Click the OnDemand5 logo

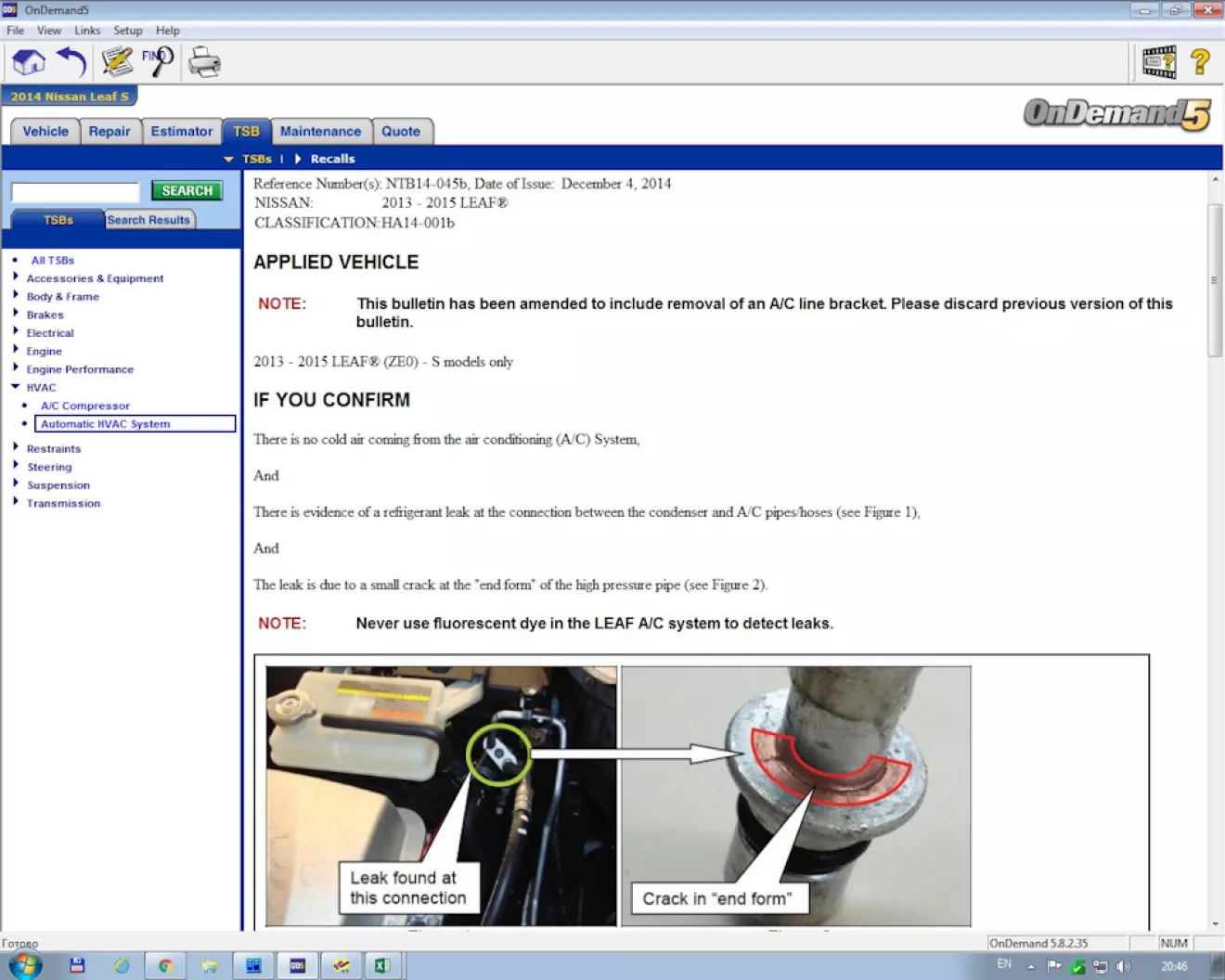1117,114
